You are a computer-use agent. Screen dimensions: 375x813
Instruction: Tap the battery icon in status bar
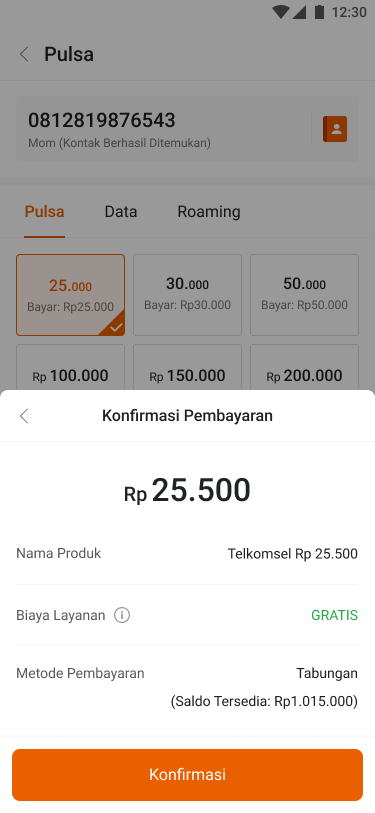tap(319, 12)
